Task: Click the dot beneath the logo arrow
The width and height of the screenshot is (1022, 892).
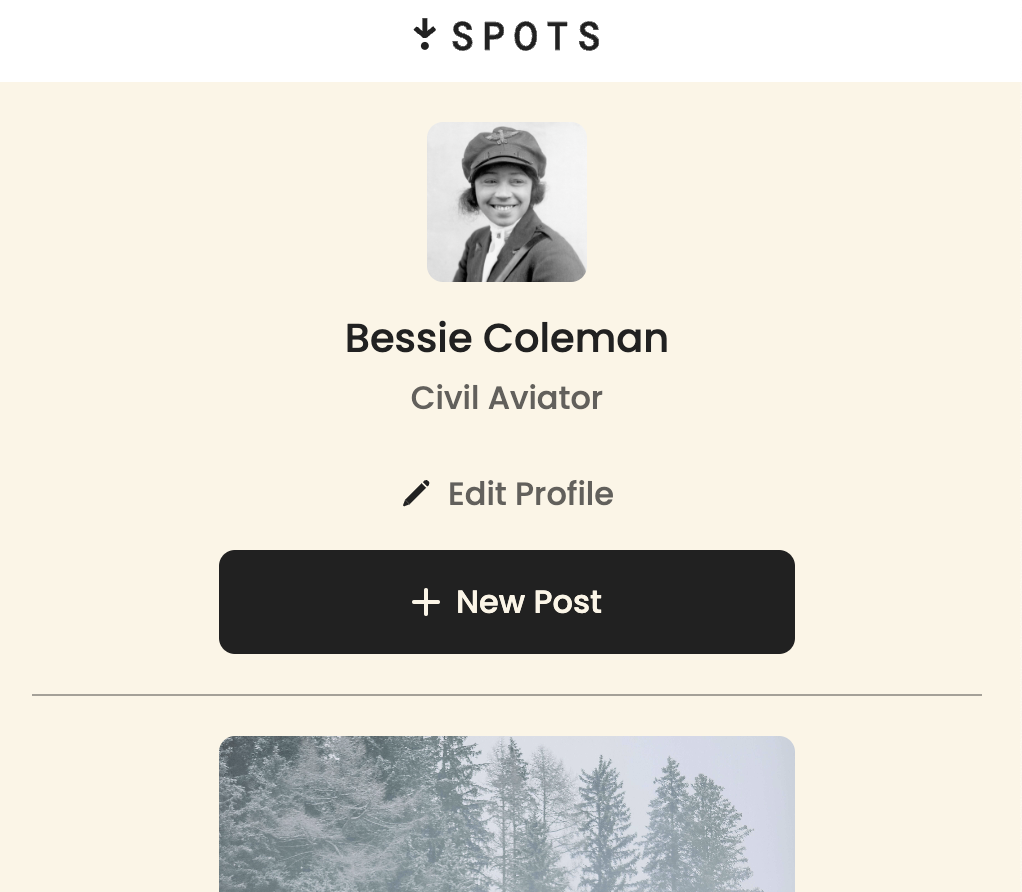Action: coord(425,45)
